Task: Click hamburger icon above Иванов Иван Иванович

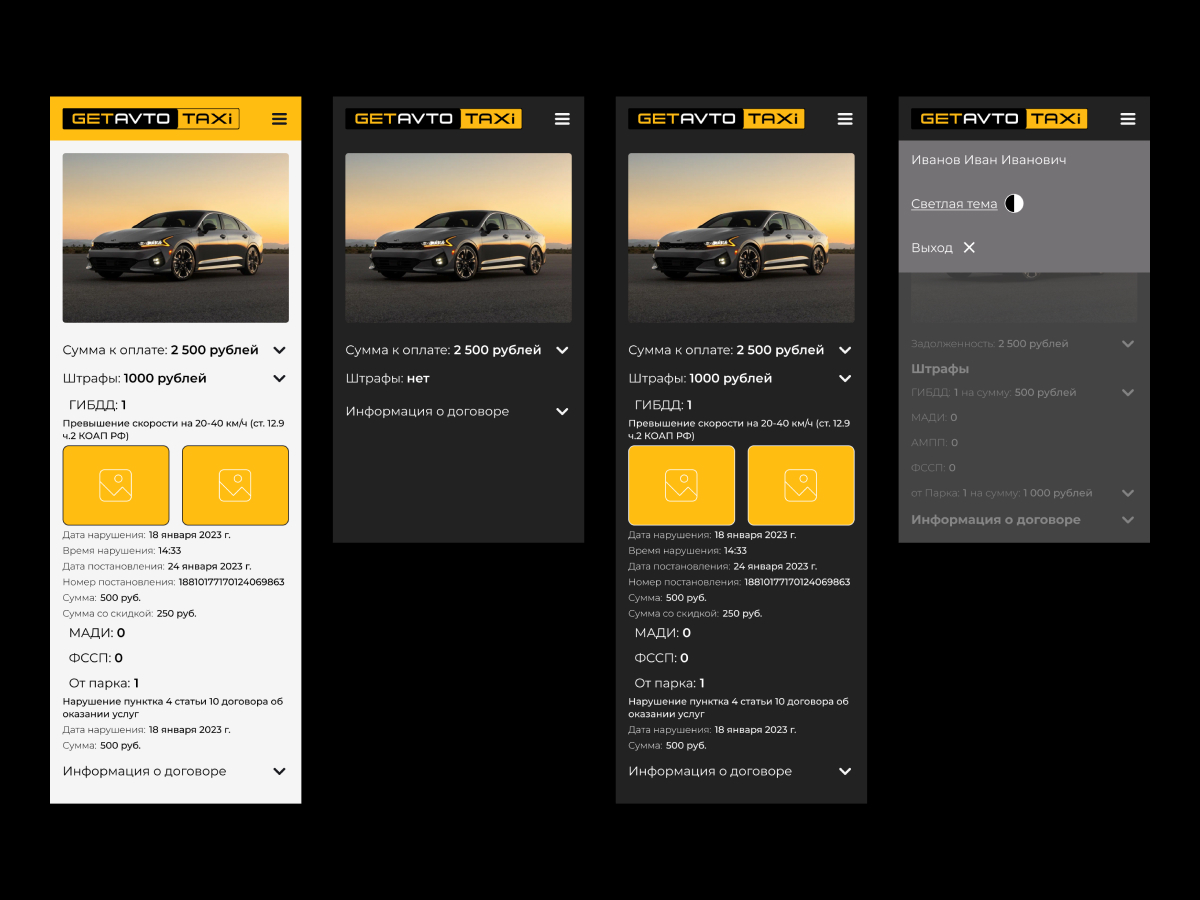Action: (x=1128, y=119)
